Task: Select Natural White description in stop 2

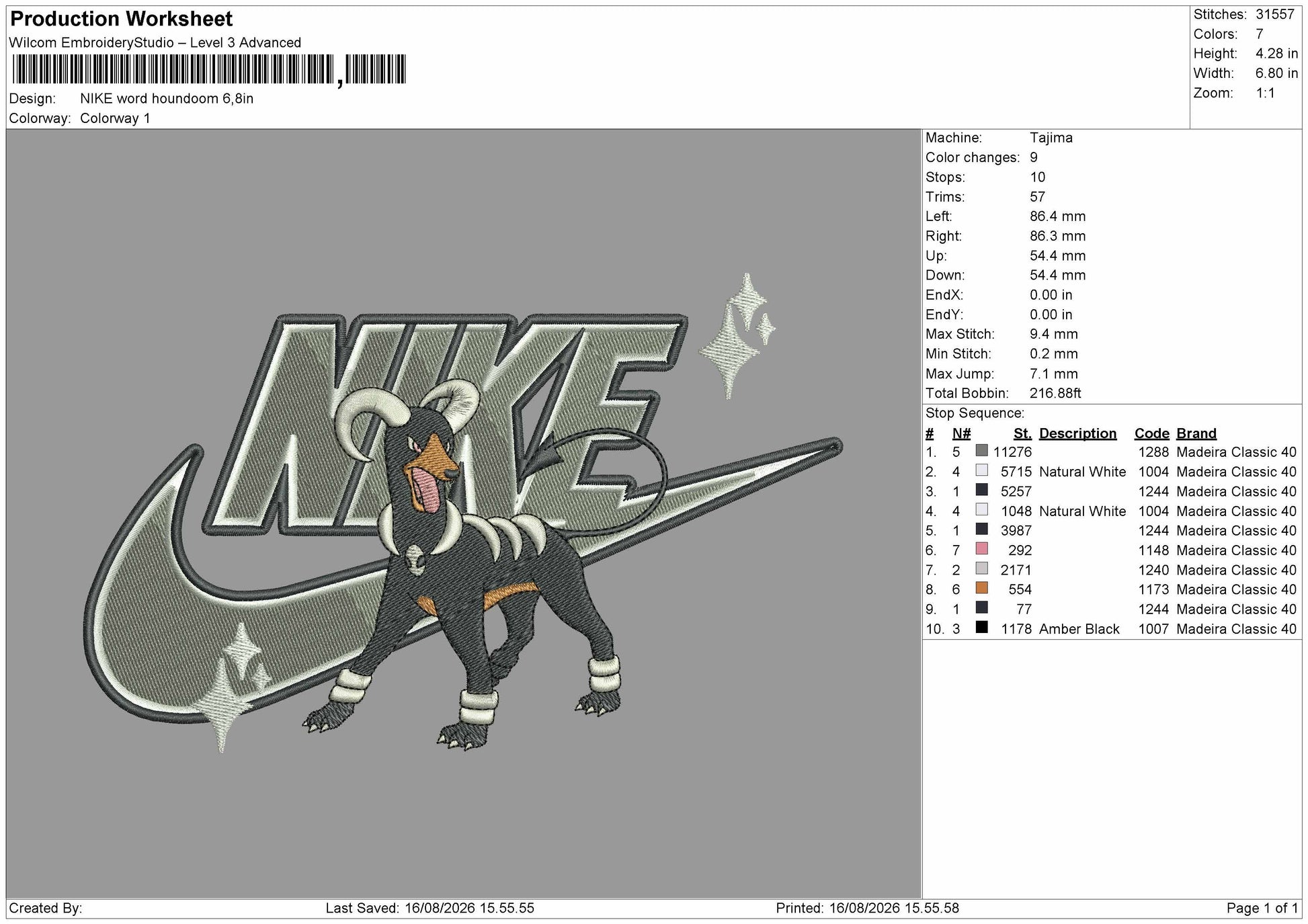Action: (1082, 472)
